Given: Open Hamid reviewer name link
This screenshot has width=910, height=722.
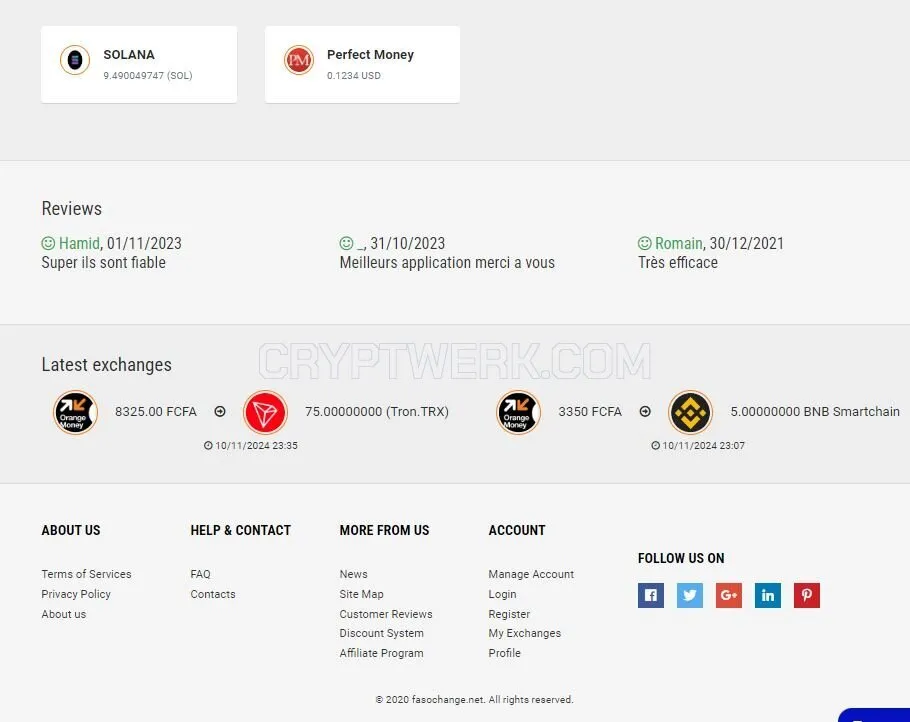Looking at the screenshot, I should click(x=80, y=243).
